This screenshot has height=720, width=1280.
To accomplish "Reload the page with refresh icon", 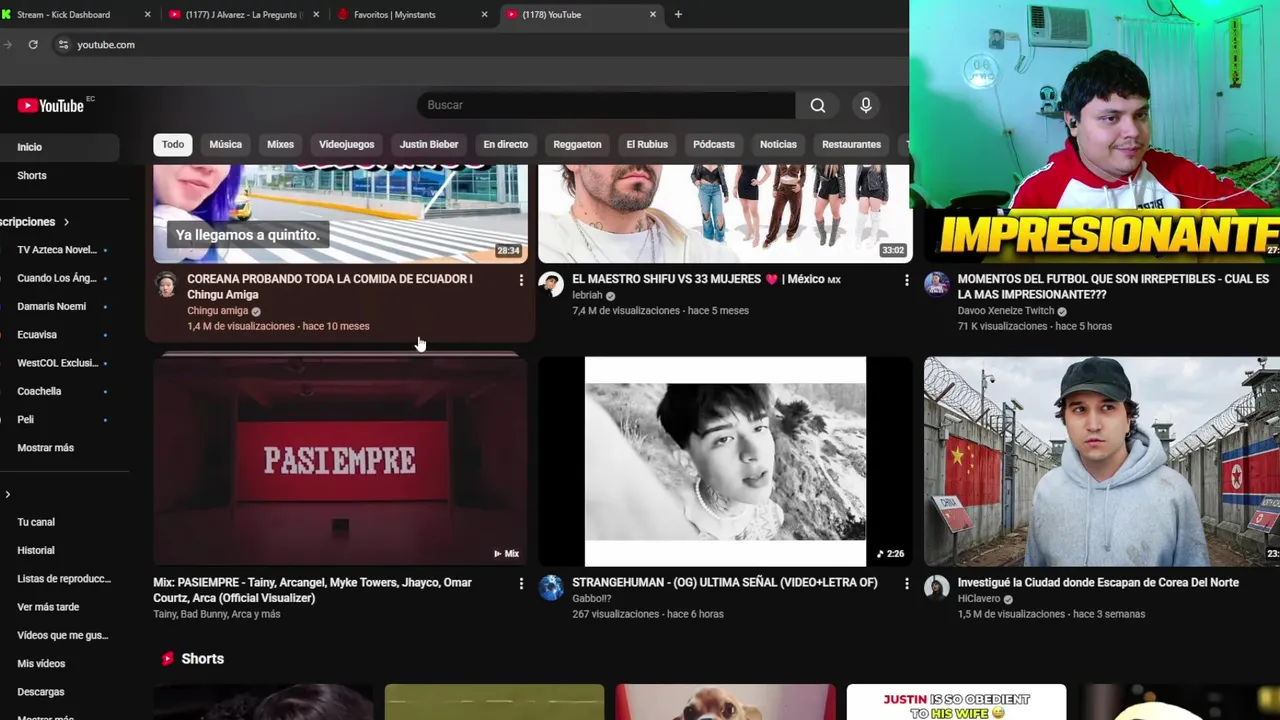I will 33,44.
